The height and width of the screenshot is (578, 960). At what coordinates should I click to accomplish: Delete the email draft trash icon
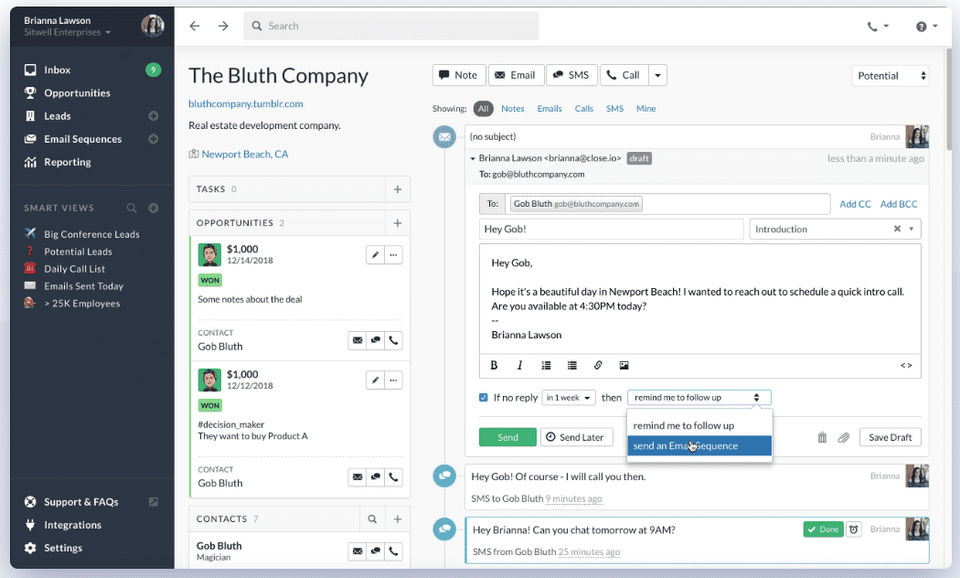pos(822,437)
